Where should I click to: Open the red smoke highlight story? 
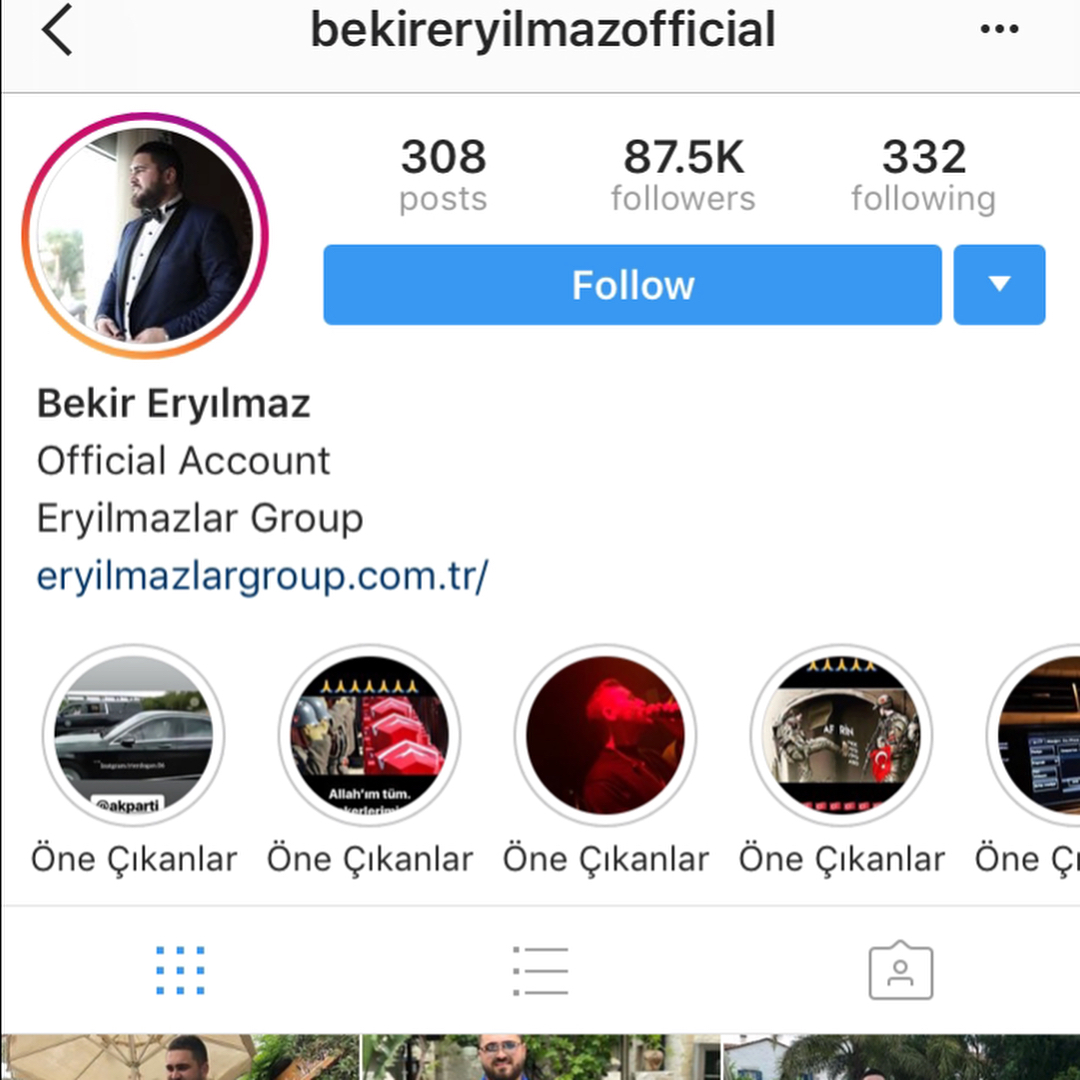pos(605,735)
